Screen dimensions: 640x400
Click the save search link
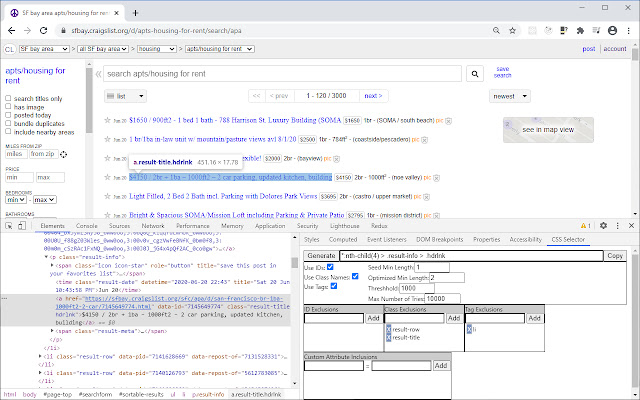[x=502, y=72]
